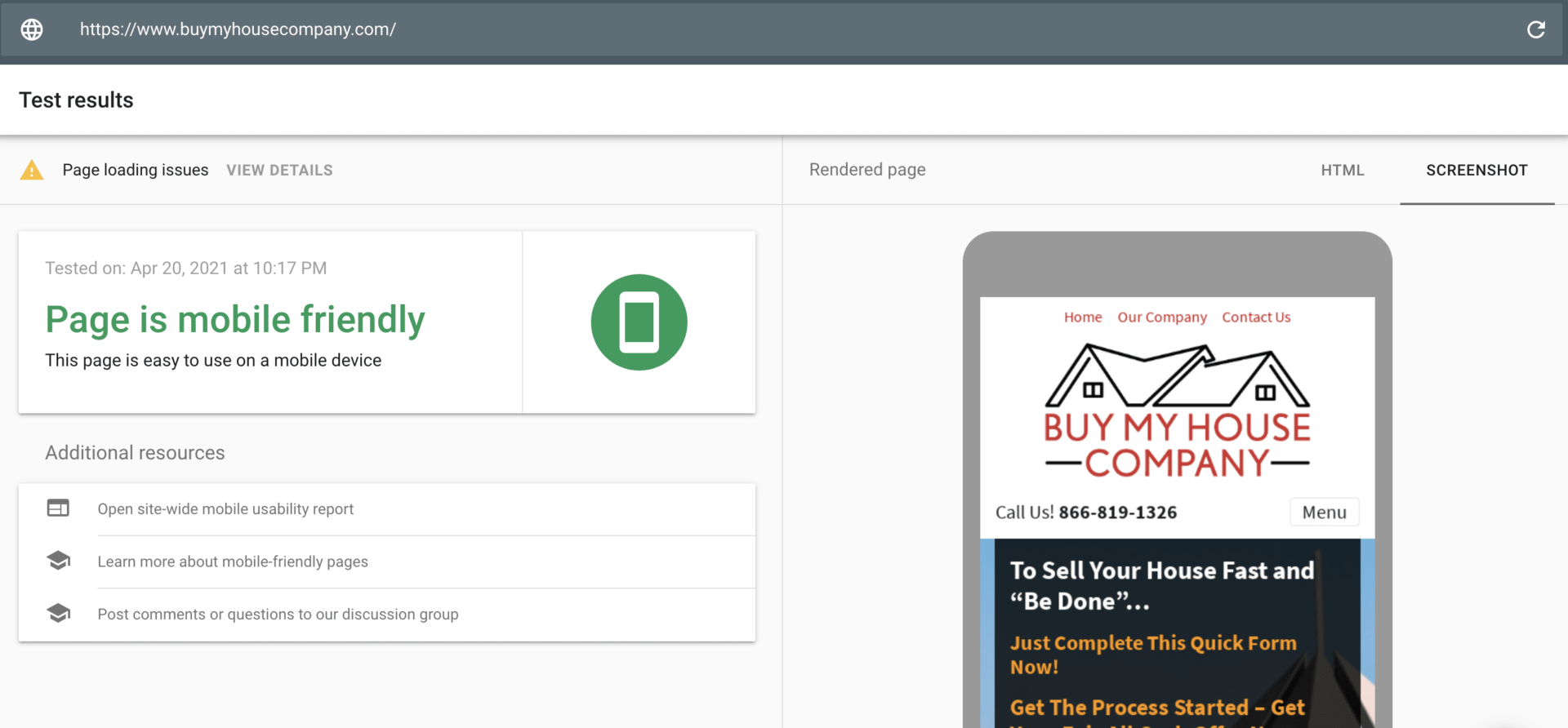Click the graduation cap icon beside Post comments
This screenshot has width=1568, height=728.
(58, 613)
